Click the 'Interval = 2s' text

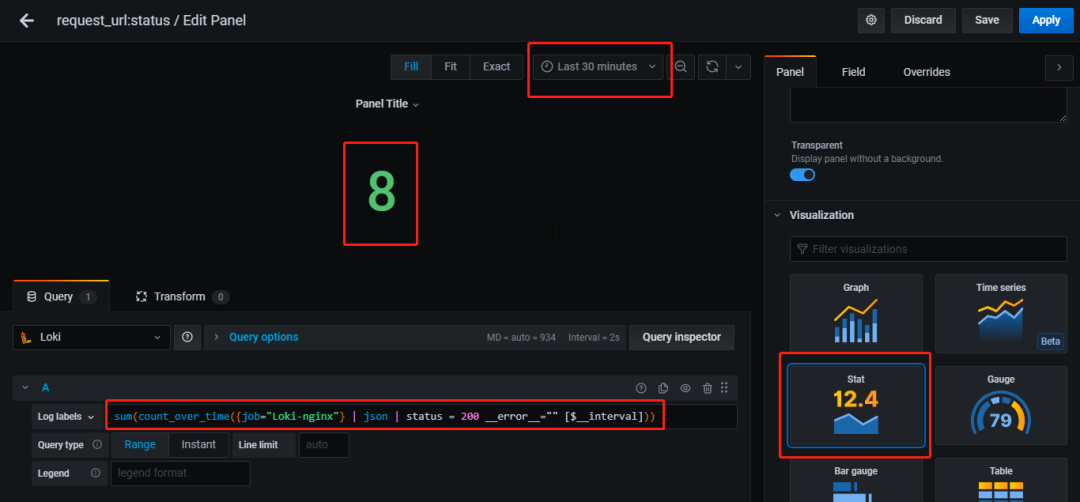coord(596,337)
